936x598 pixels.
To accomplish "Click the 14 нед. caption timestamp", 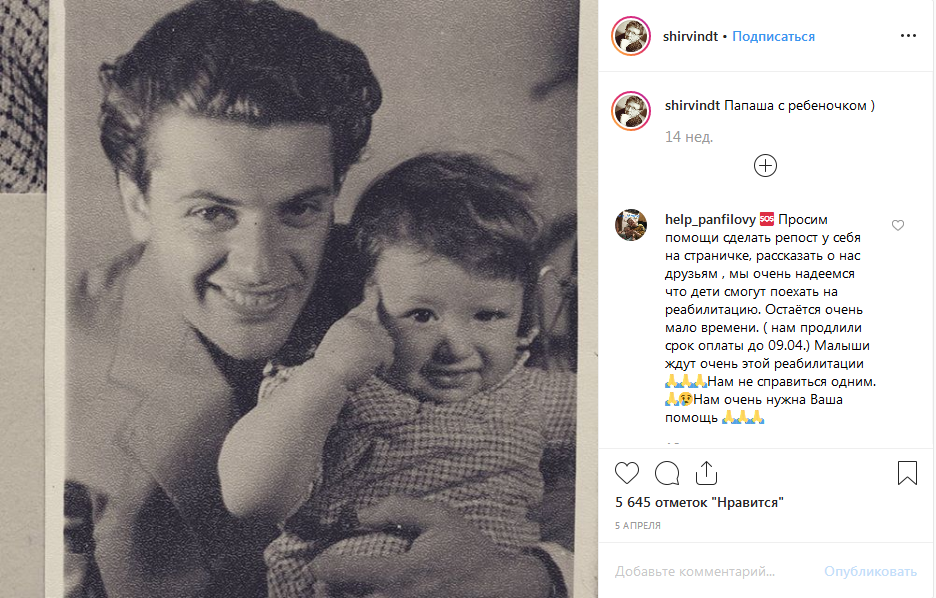I will coord(688,137).
